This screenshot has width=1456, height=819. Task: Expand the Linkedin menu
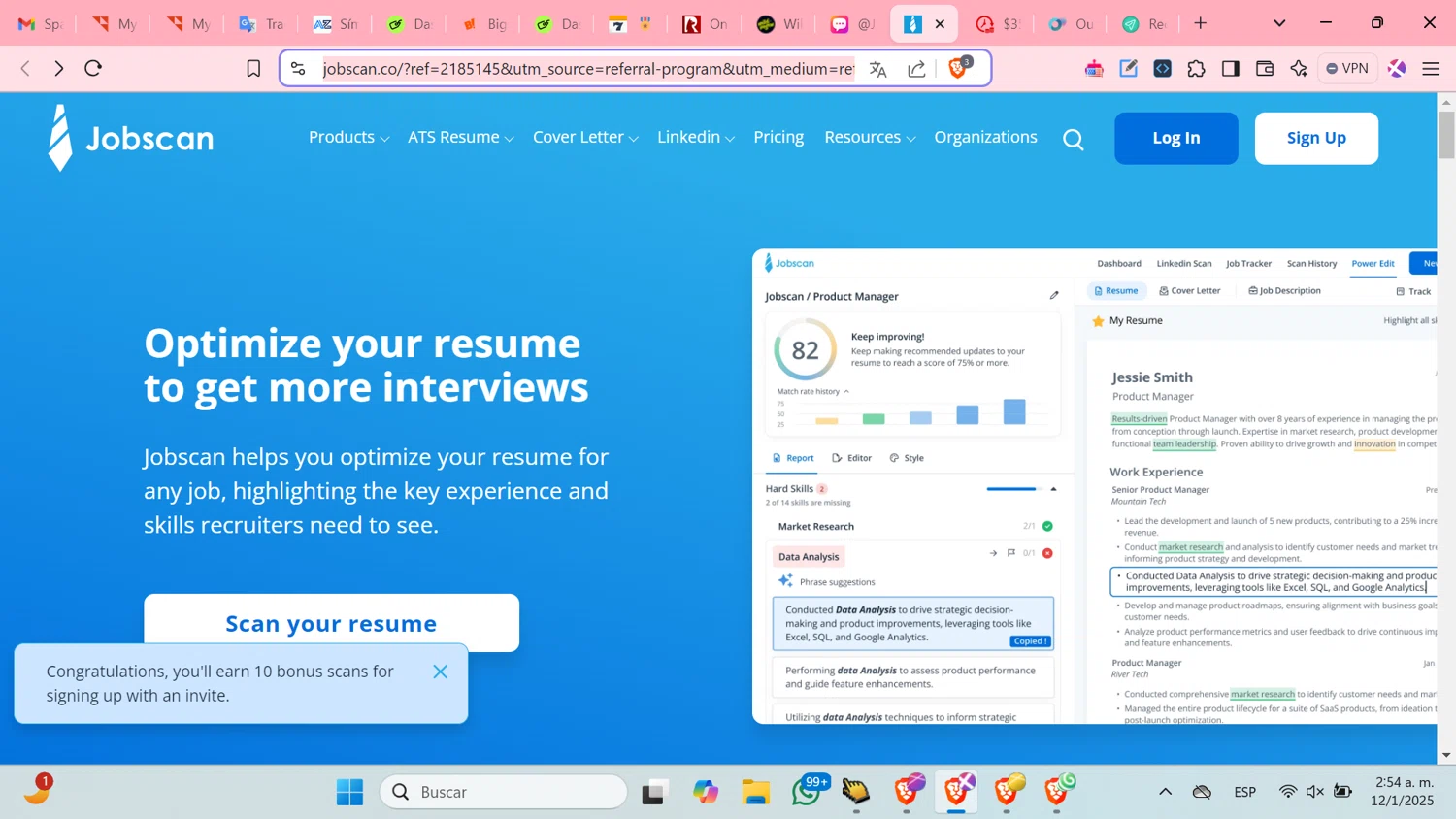click(x=696, y=137)
